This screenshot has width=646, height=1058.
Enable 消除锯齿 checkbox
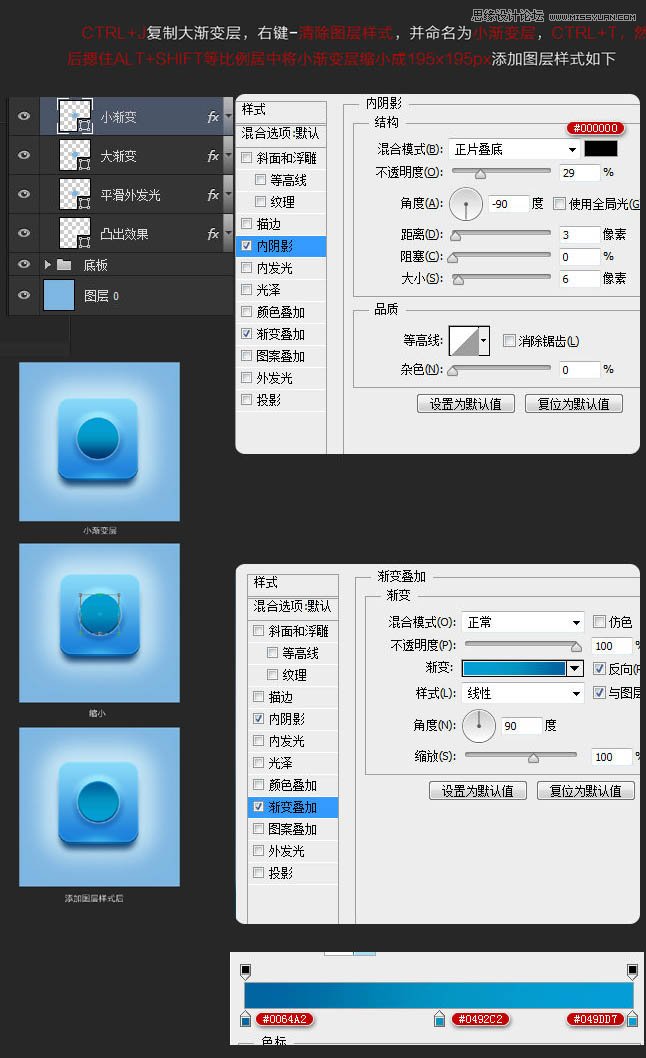pyautogui.click(x=509, y=341)
